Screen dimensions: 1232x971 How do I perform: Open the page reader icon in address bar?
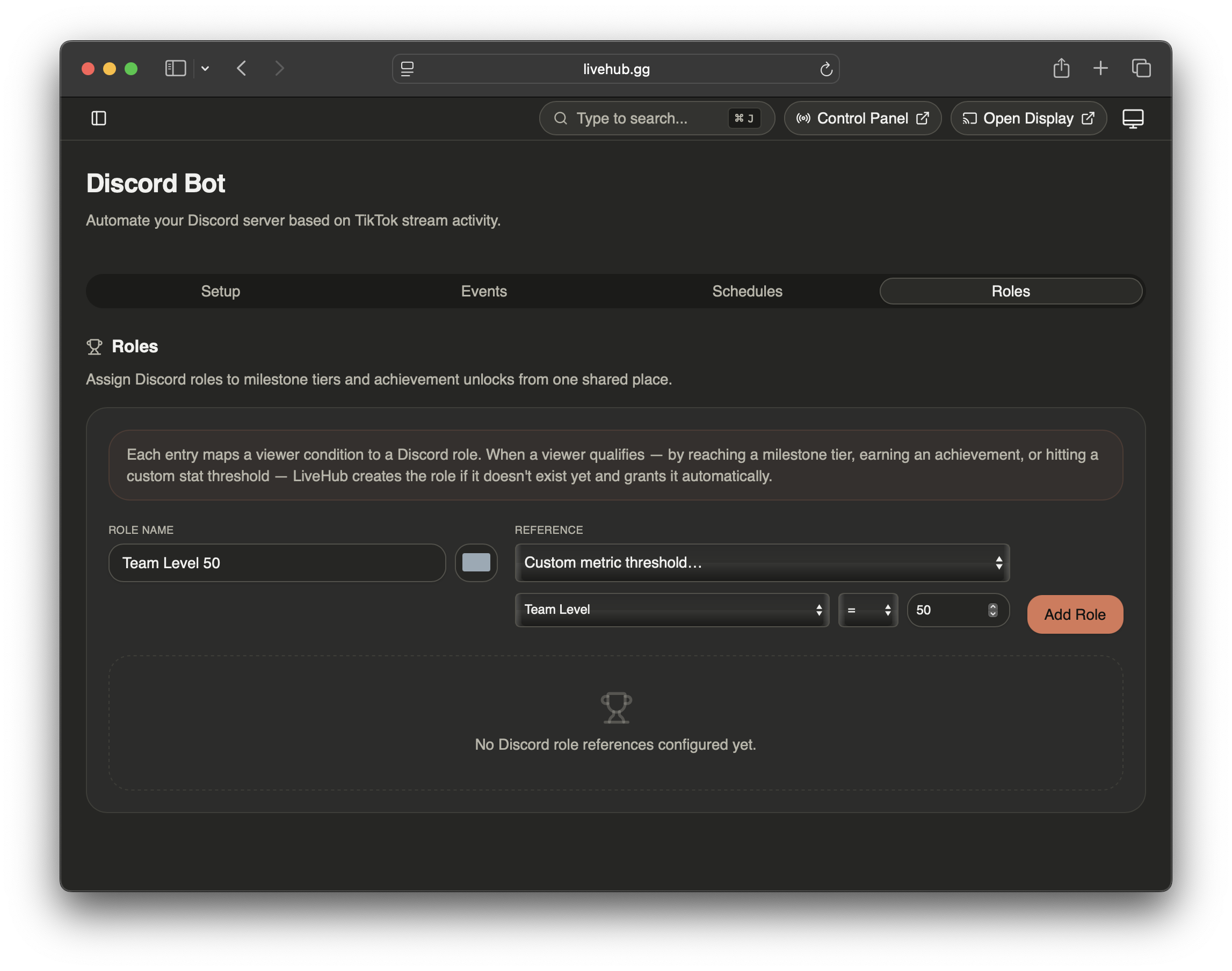(407, 69)
